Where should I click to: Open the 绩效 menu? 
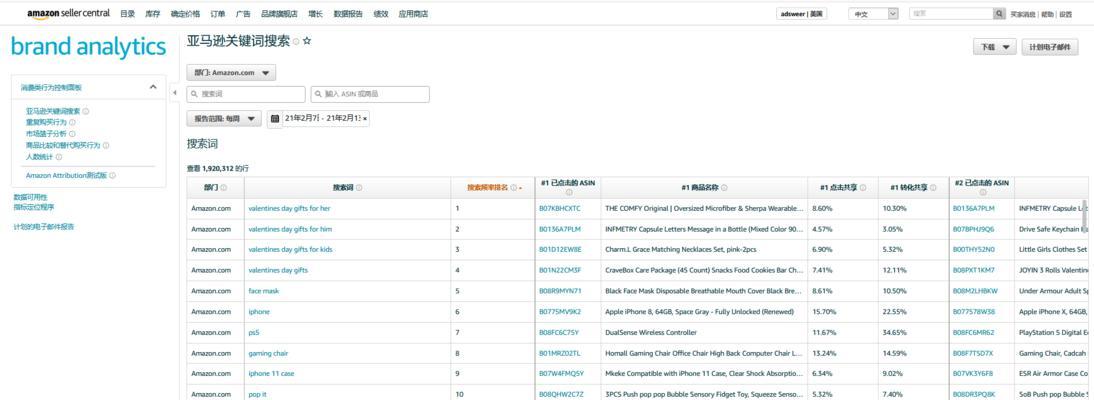coord(381,14)
